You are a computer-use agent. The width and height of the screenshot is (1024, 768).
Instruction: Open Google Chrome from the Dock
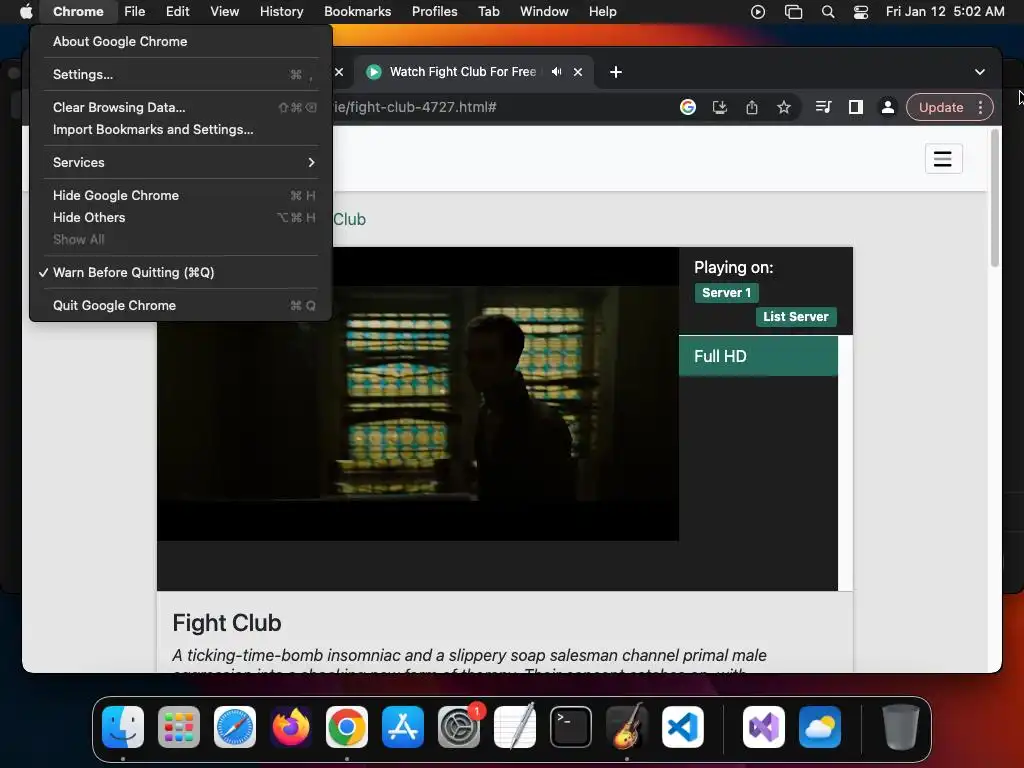[347, 727]
